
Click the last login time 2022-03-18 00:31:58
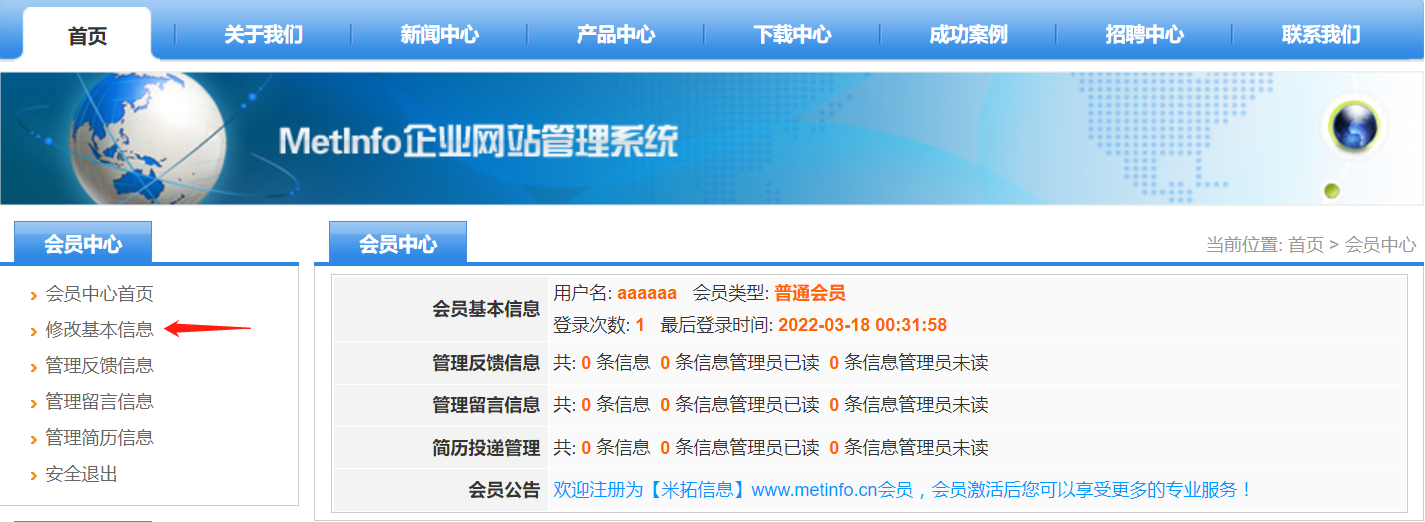(862, 325)
